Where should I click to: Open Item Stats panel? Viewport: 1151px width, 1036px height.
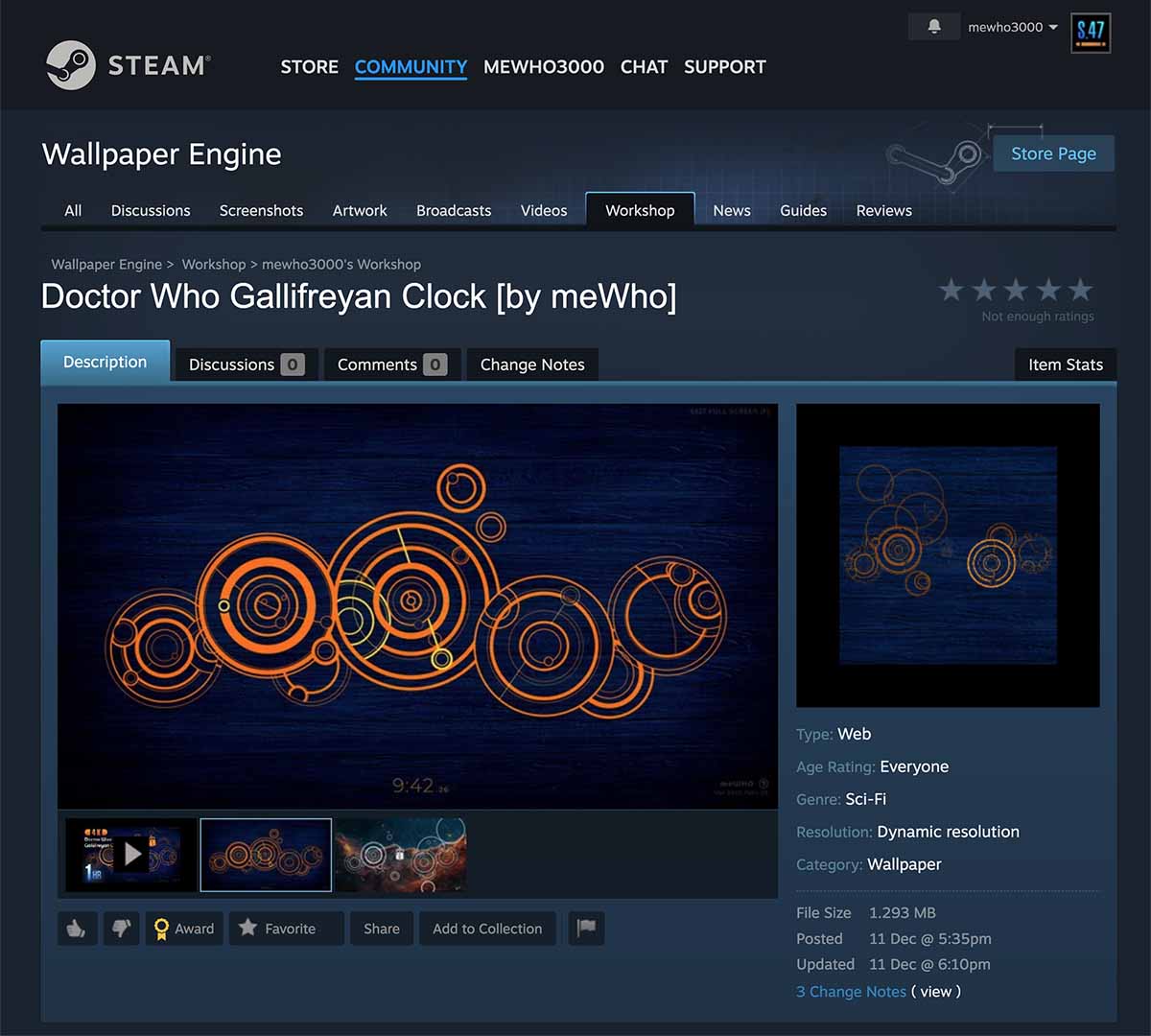coord(1065,365)
